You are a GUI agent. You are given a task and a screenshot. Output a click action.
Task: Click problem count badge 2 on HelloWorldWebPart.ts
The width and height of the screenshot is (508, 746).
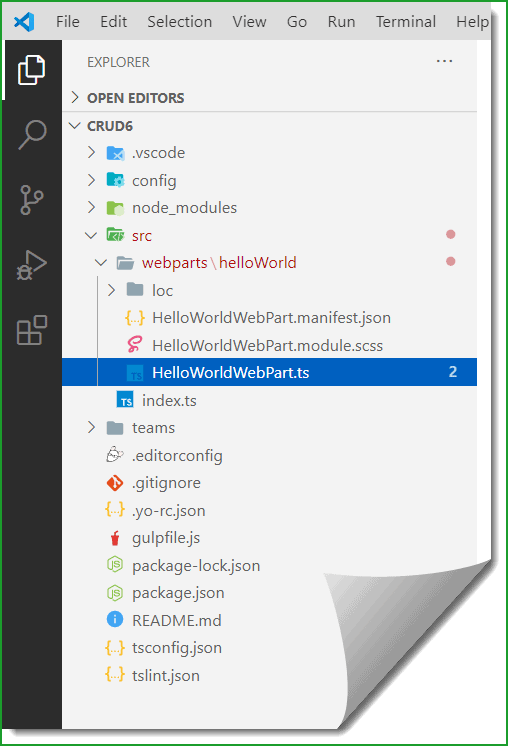[x=453, y=372]
